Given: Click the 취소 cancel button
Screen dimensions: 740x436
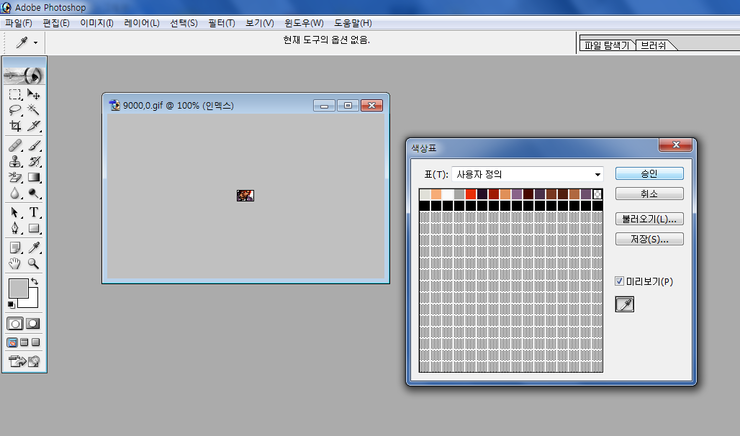Looking at the screenshot, I should [649, 193].
